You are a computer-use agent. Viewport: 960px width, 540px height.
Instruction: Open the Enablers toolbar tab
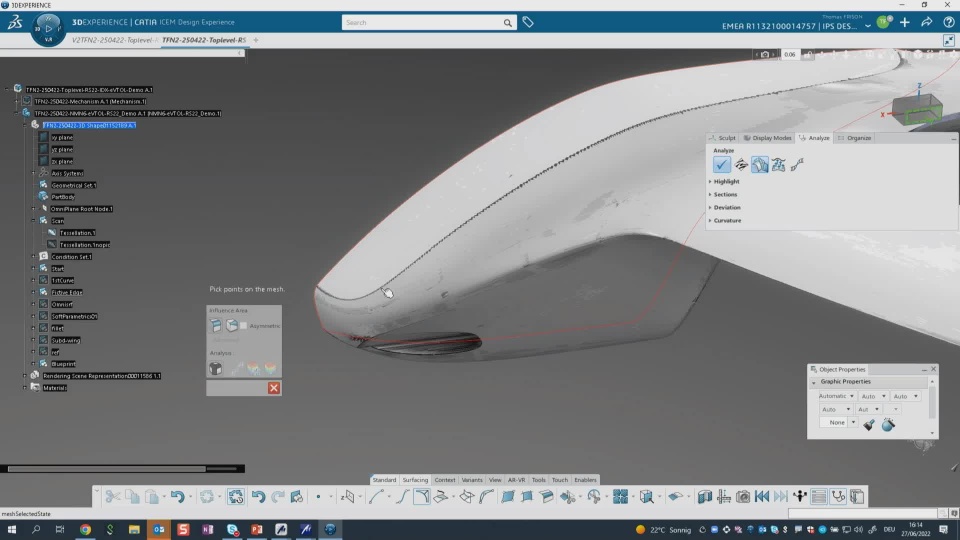(x=585, y=480)
